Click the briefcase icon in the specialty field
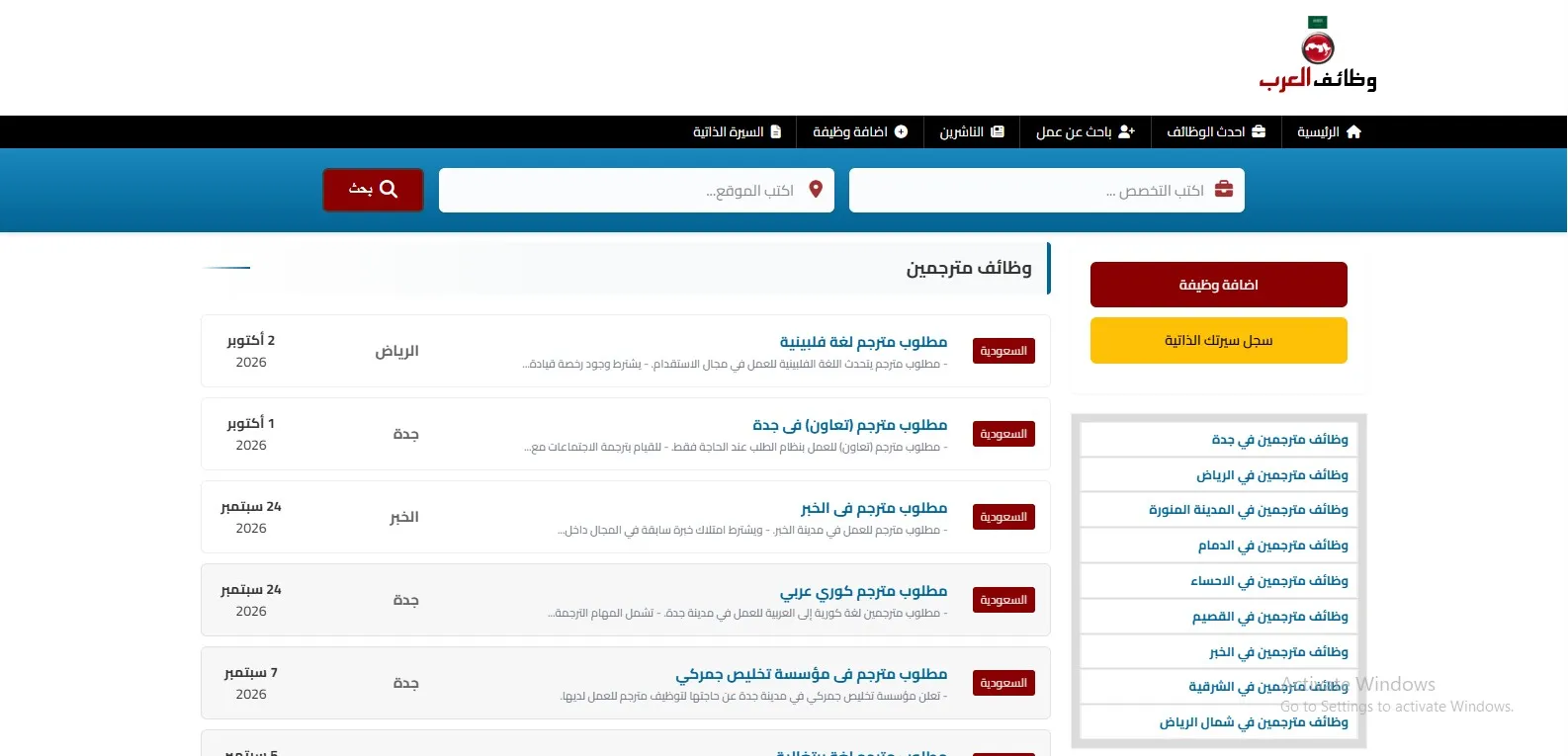The width and height of the screenshot is (1568, 756). (1224, 189)
